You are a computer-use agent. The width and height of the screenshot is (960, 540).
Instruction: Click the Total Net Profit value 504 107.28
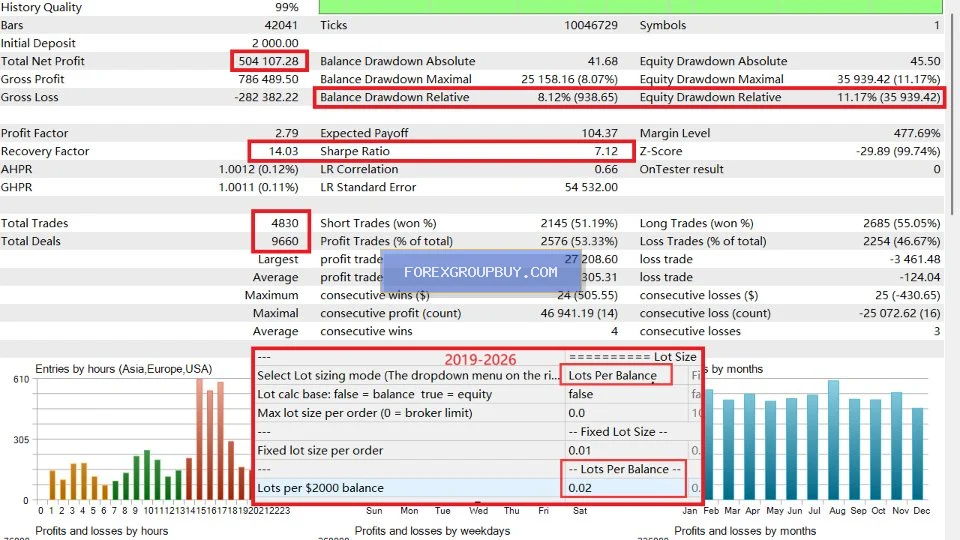[x=268, y=61]
